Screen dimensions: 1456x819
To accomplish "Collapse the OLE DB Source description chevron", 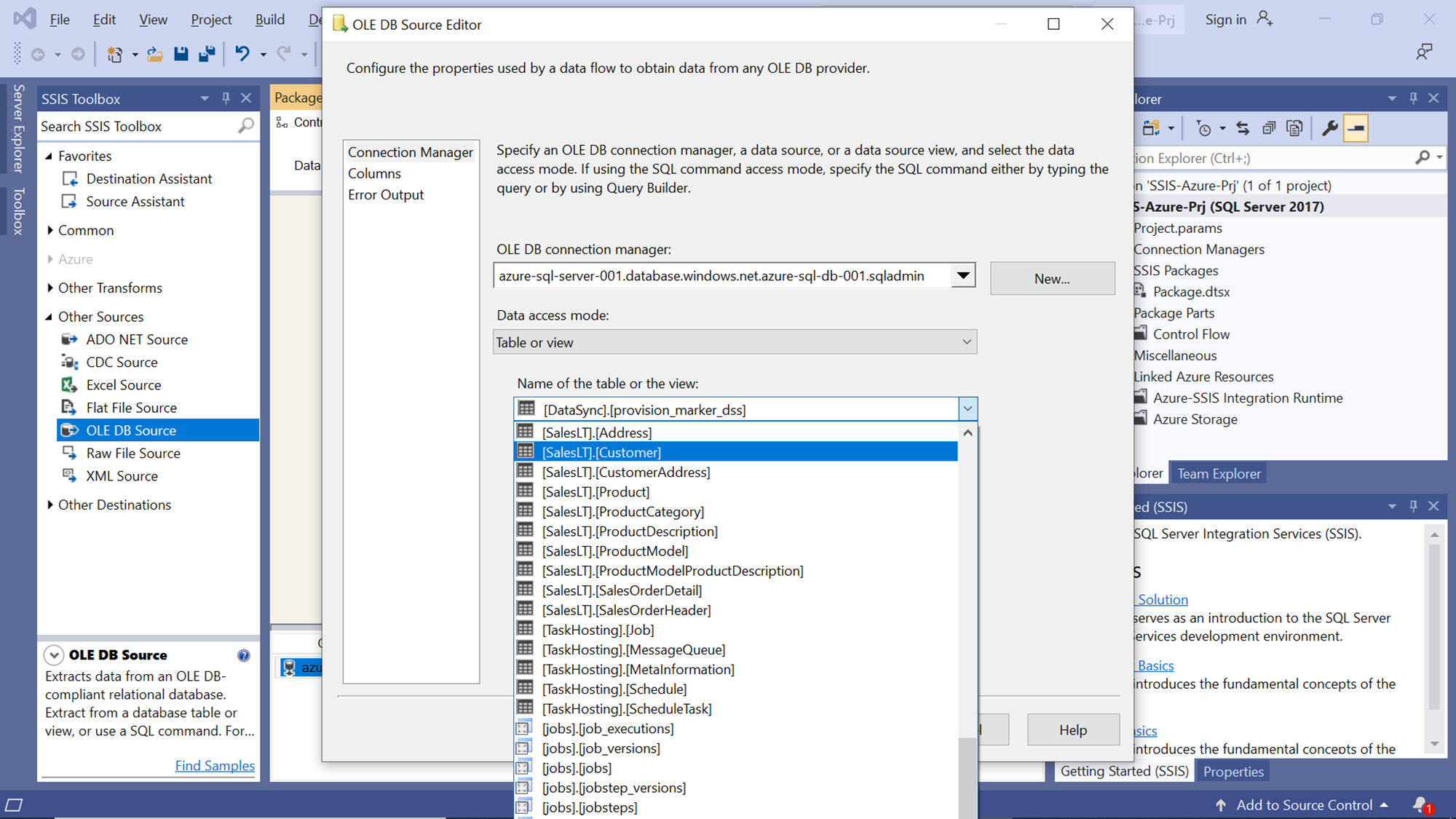I will tap(54, 655).
